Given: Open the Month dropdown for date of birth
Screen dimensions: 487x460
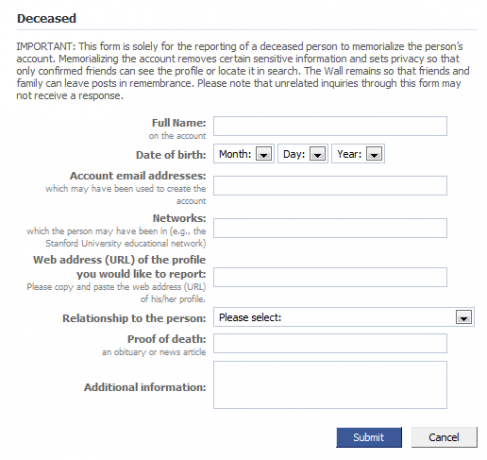Looking at the screenshot, I should (244, 154).
